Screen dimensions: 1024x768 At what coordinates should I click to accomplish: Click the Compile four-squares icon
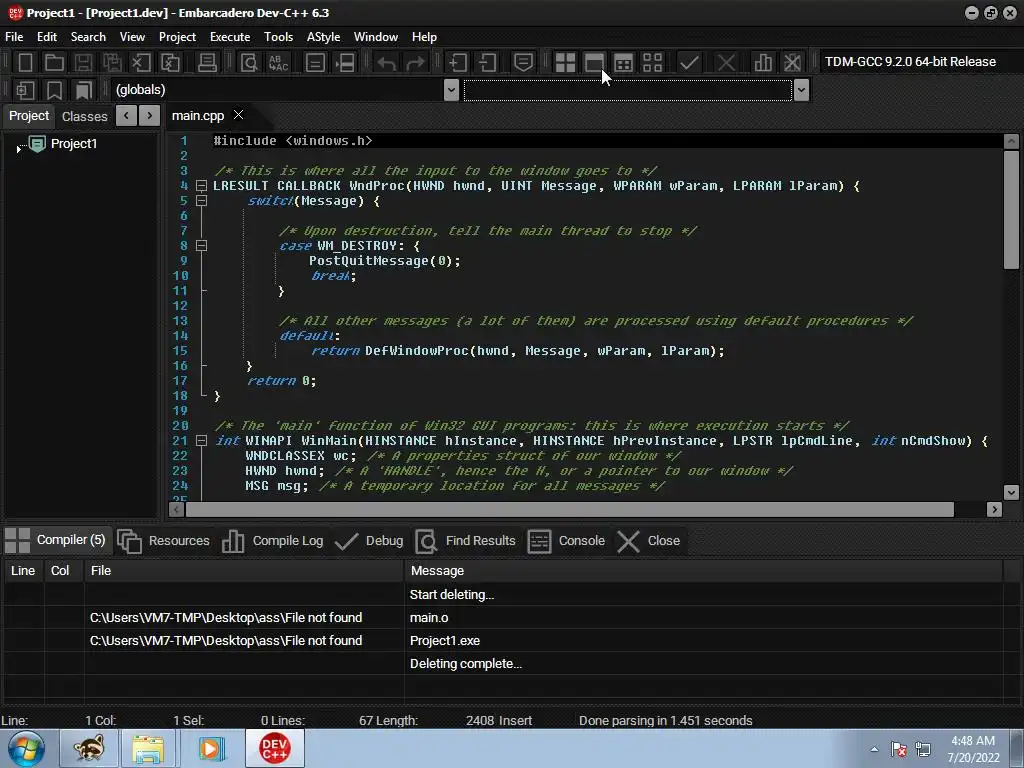tap(566, 63)
